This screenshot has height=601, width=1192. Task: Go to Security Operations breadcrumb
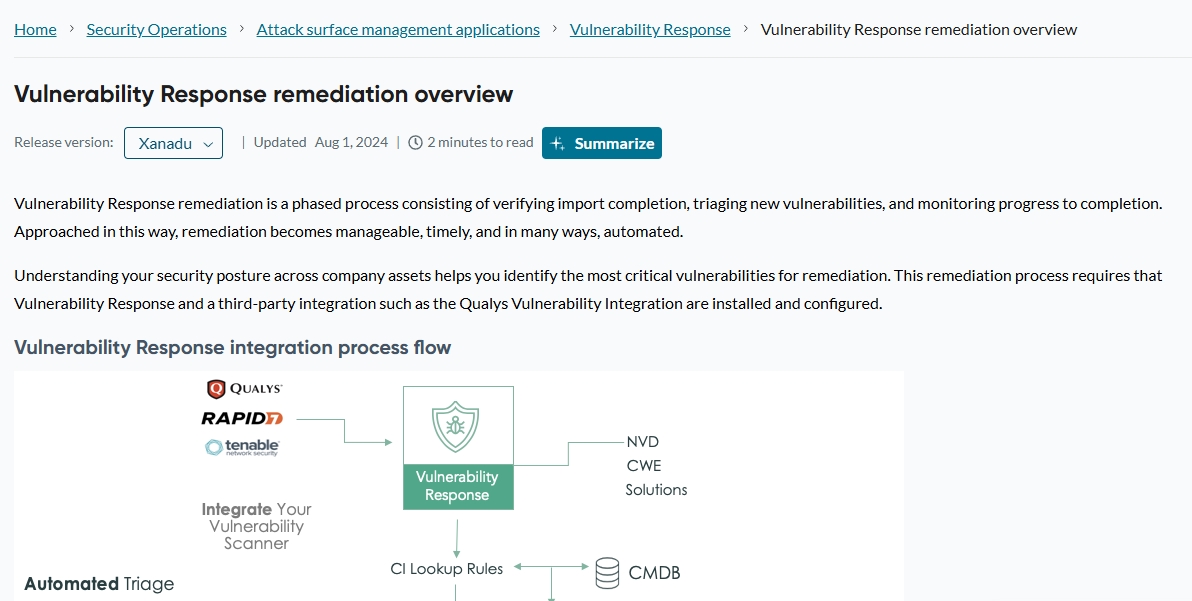click(156, 30)
